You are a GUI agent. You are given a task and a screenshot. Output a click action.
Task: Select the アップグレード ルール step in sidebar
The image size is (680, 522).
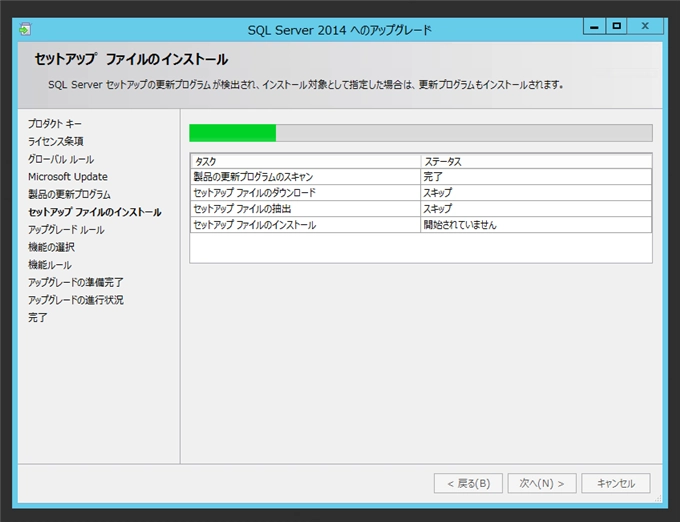click(x=66, y=230)
